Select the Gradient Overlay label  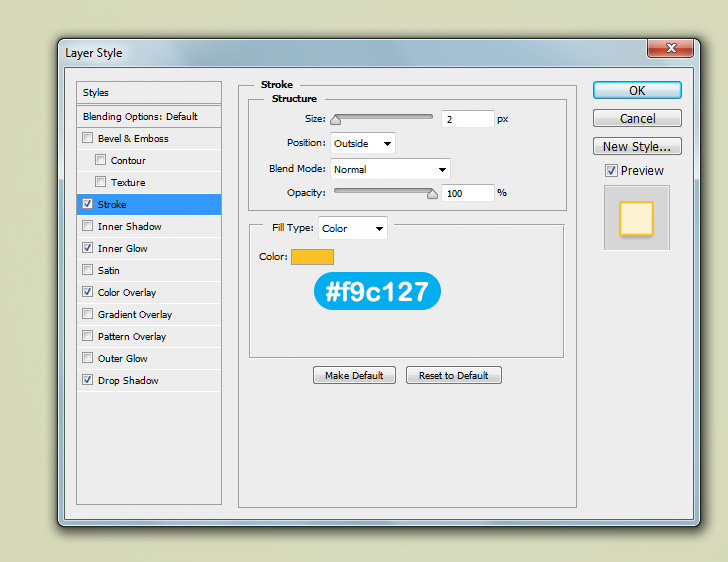tap(135, 314)
